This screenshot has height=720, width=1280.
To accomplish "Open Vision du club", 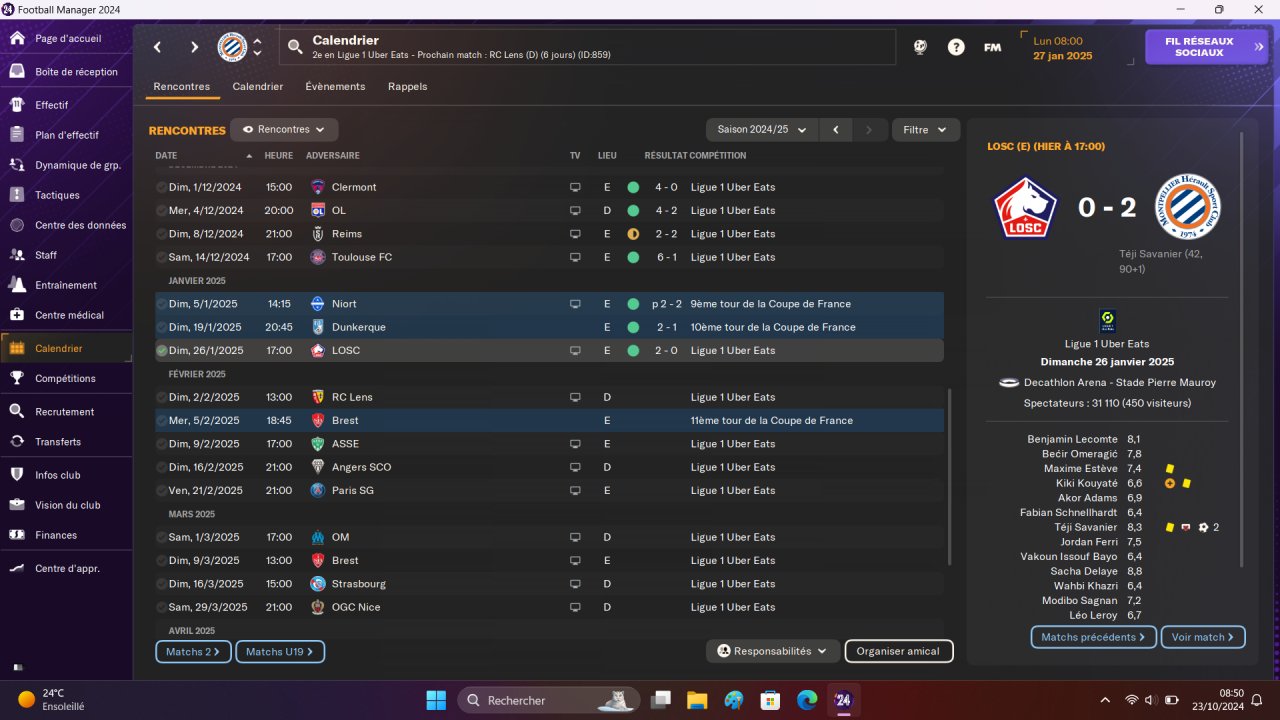I will point(66,505).
